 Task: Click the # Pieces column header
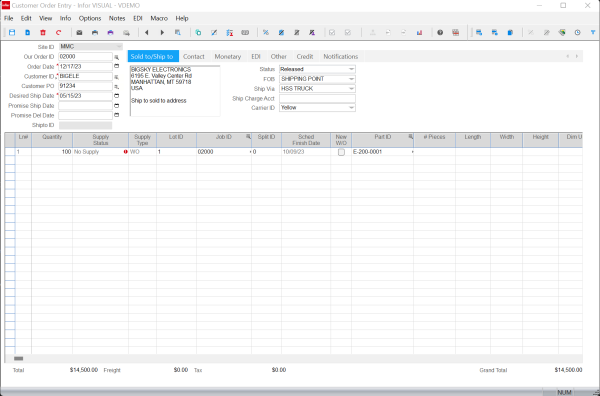434,140
